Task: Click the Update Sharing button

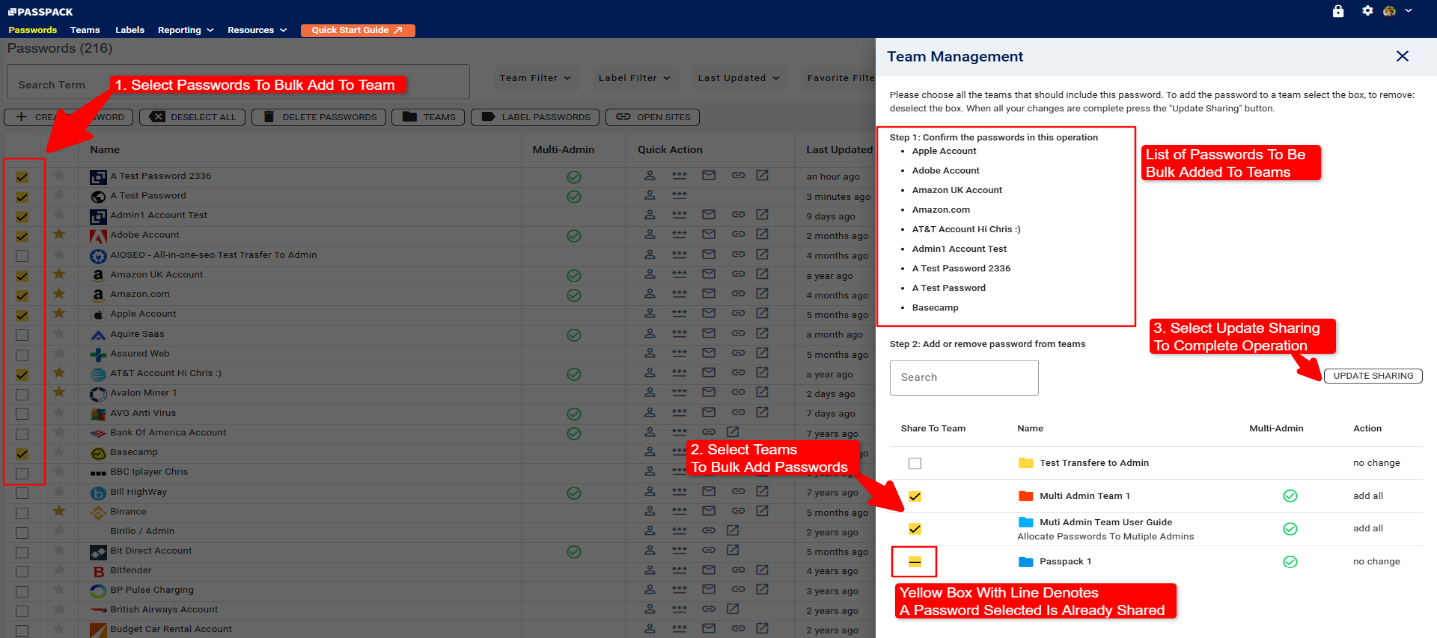Action: (x=1373, y=376)
